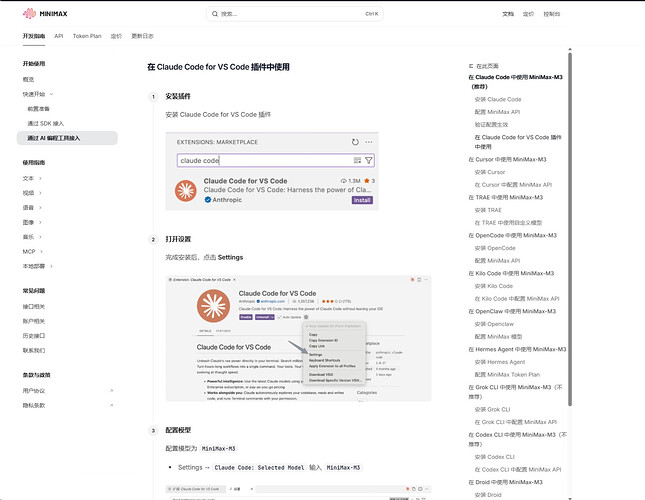Jump to 在 Kilo Code 中使用 MiniMax-M3
645x500 pixels.
(x=511, y=273)
